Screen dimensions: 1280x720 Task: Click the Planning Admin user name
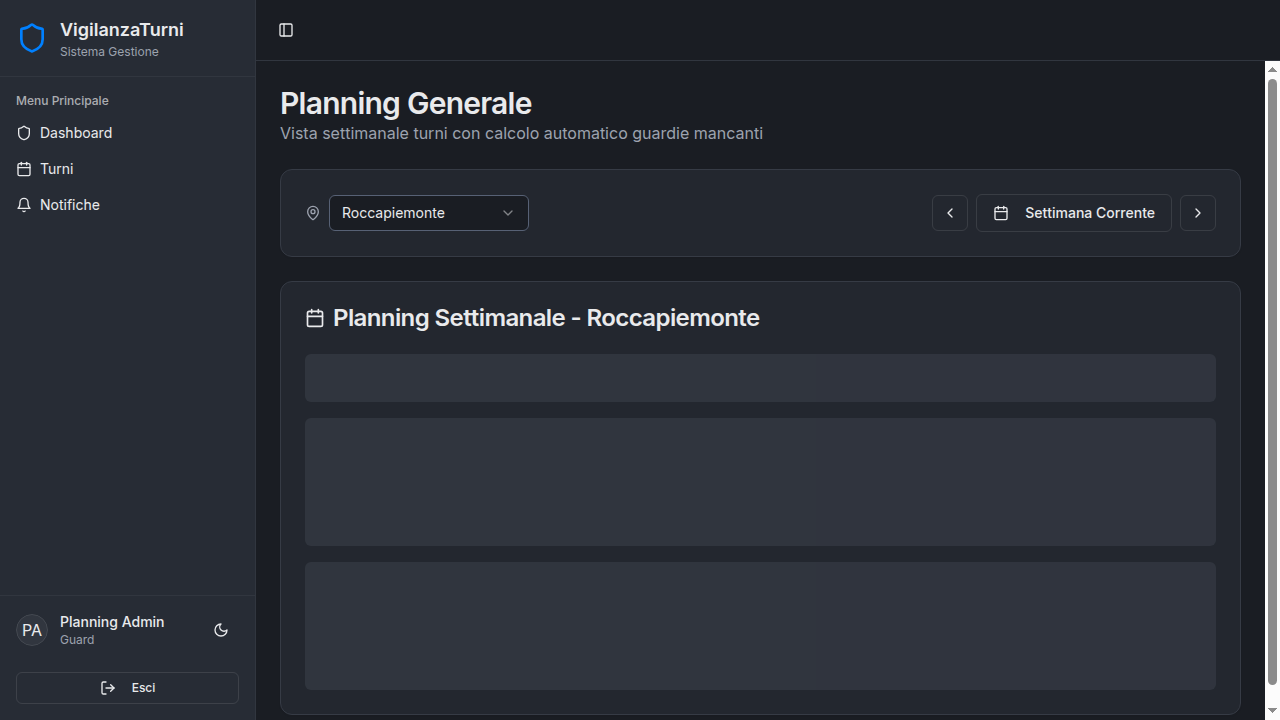click(x=112, y=622)
